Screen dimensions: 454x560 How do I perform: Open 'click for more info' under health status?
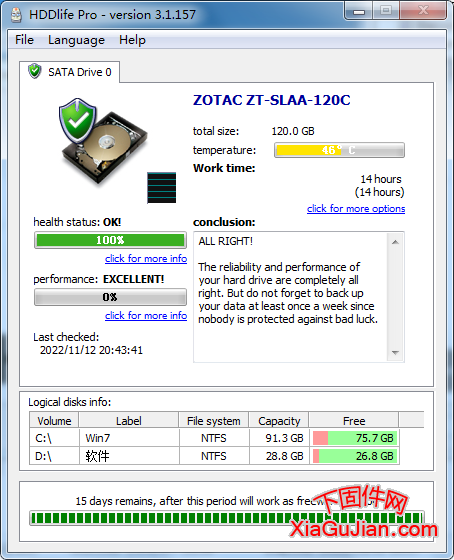coord(146,258)
